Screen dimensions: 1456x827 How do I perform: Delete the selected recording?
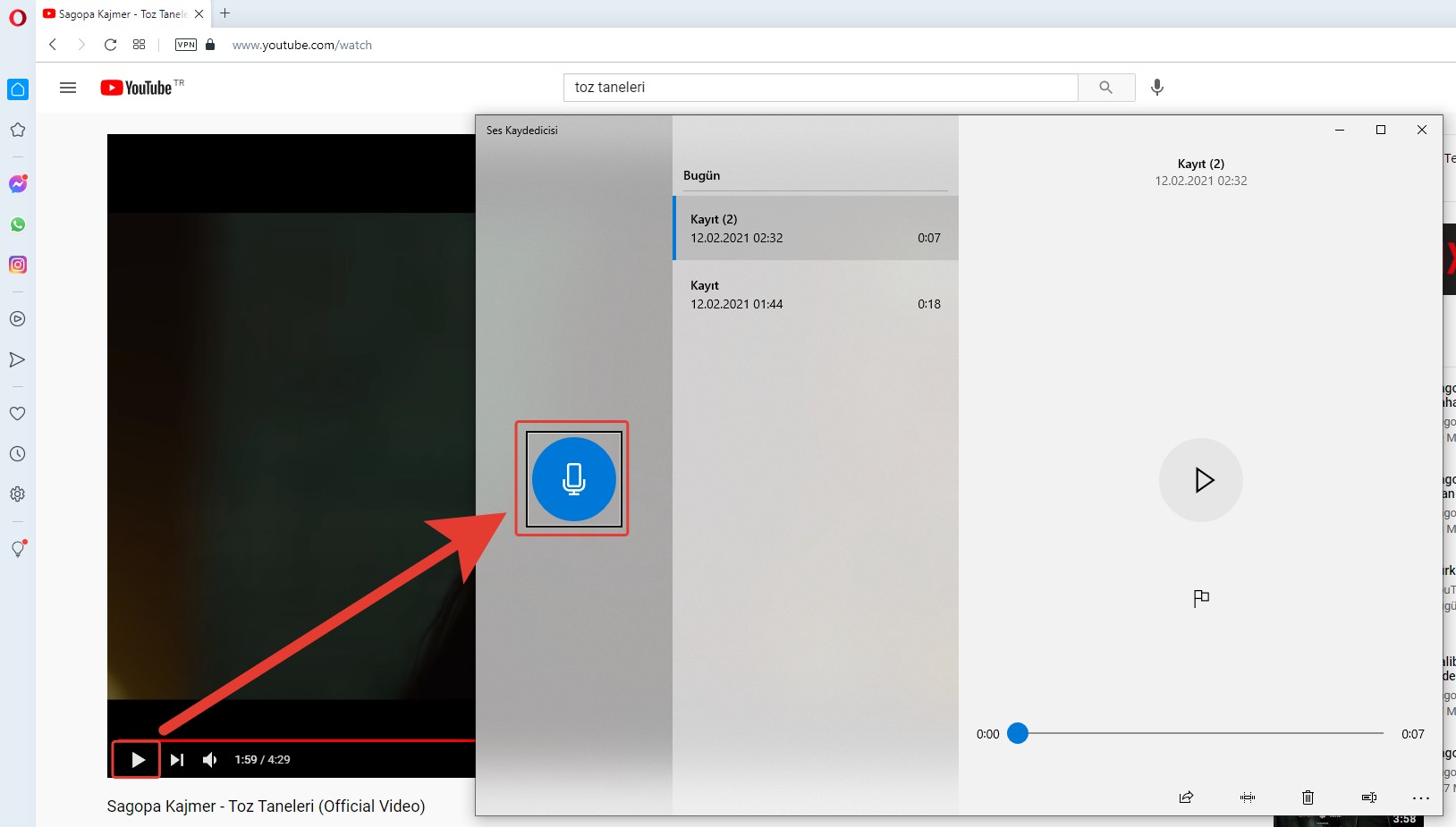[x=1308, y=797]
